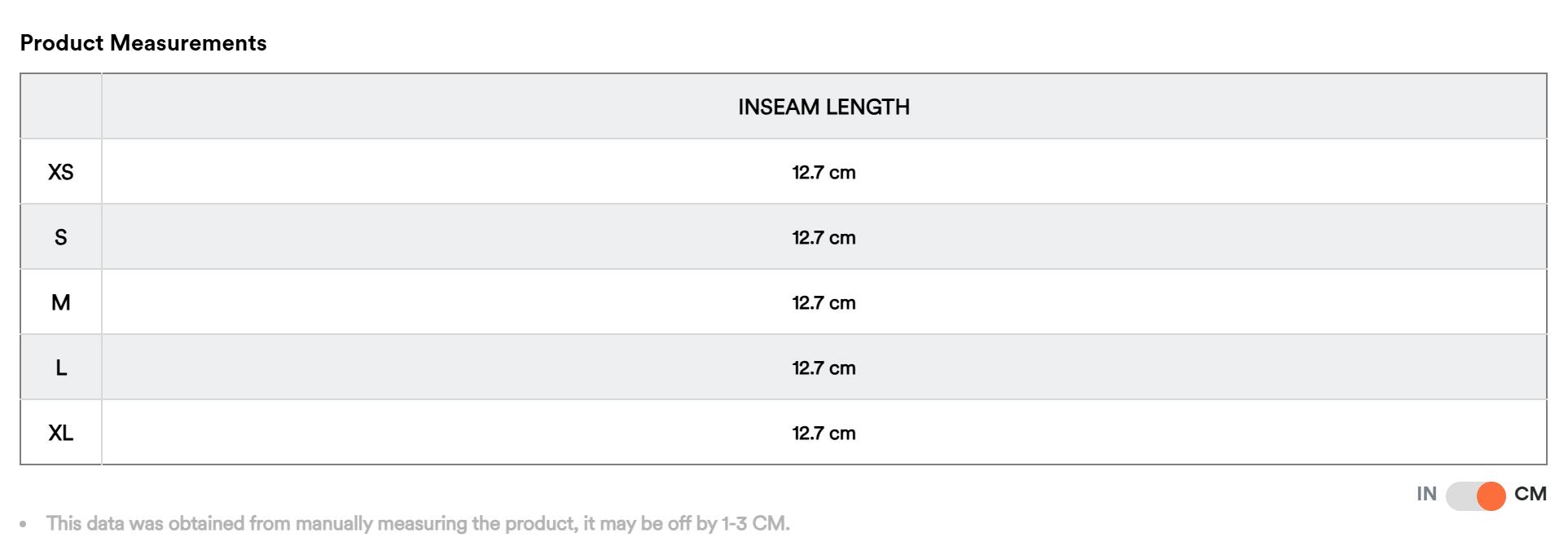The height and width of the screenshot is (546, 1568).
Task: Select the S size row label
Action: (61, 237)
